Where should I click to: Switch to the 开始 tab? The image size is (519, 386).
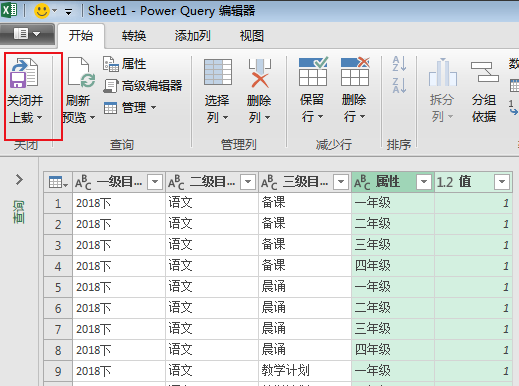click(x=81, y=35)
